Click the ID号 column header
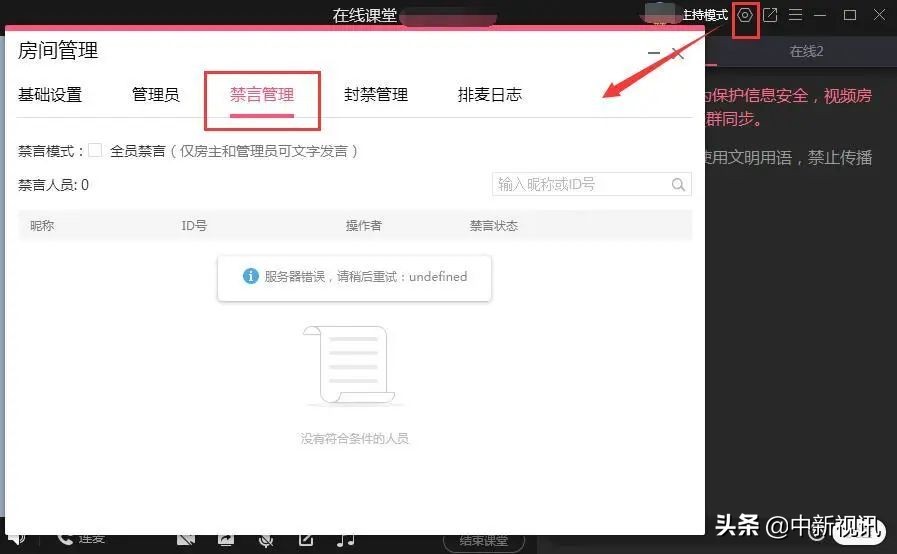 [194, 225]
